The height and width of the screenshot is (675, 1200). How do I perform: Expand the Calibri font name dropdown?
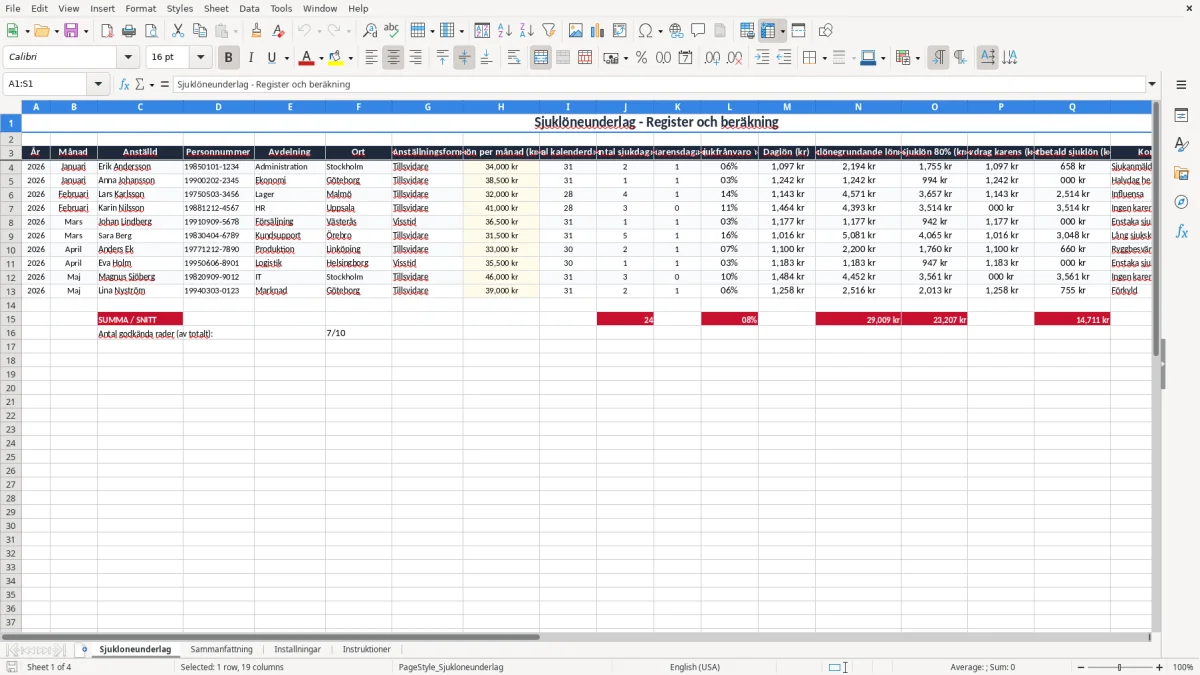tap(127, 58)
